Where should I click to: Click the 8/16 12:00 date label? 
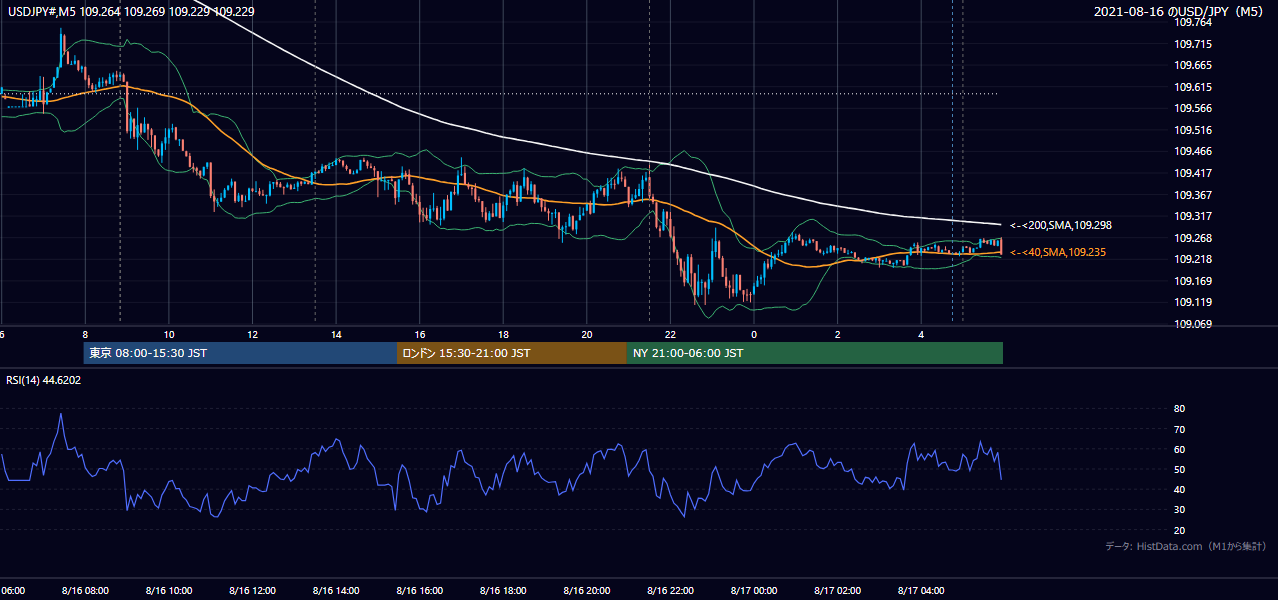click(252, 591)
